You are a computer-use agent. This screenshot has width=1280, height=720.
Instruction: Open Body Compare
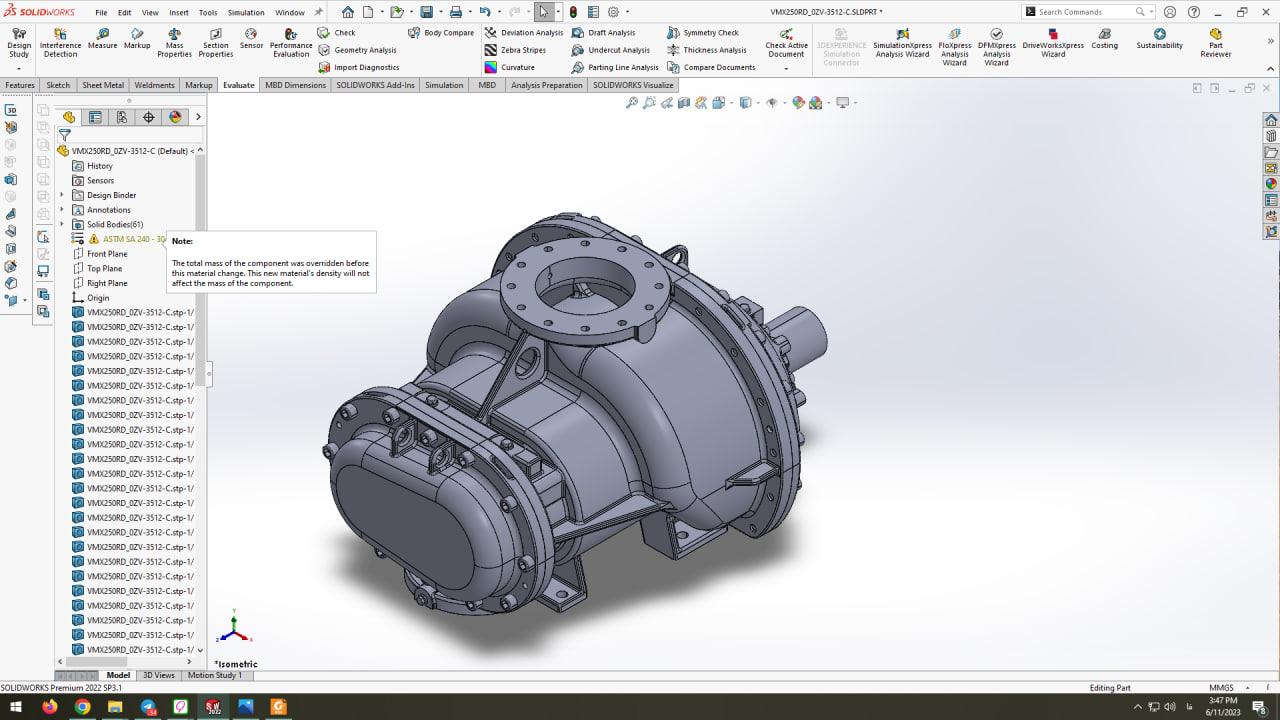441,33
